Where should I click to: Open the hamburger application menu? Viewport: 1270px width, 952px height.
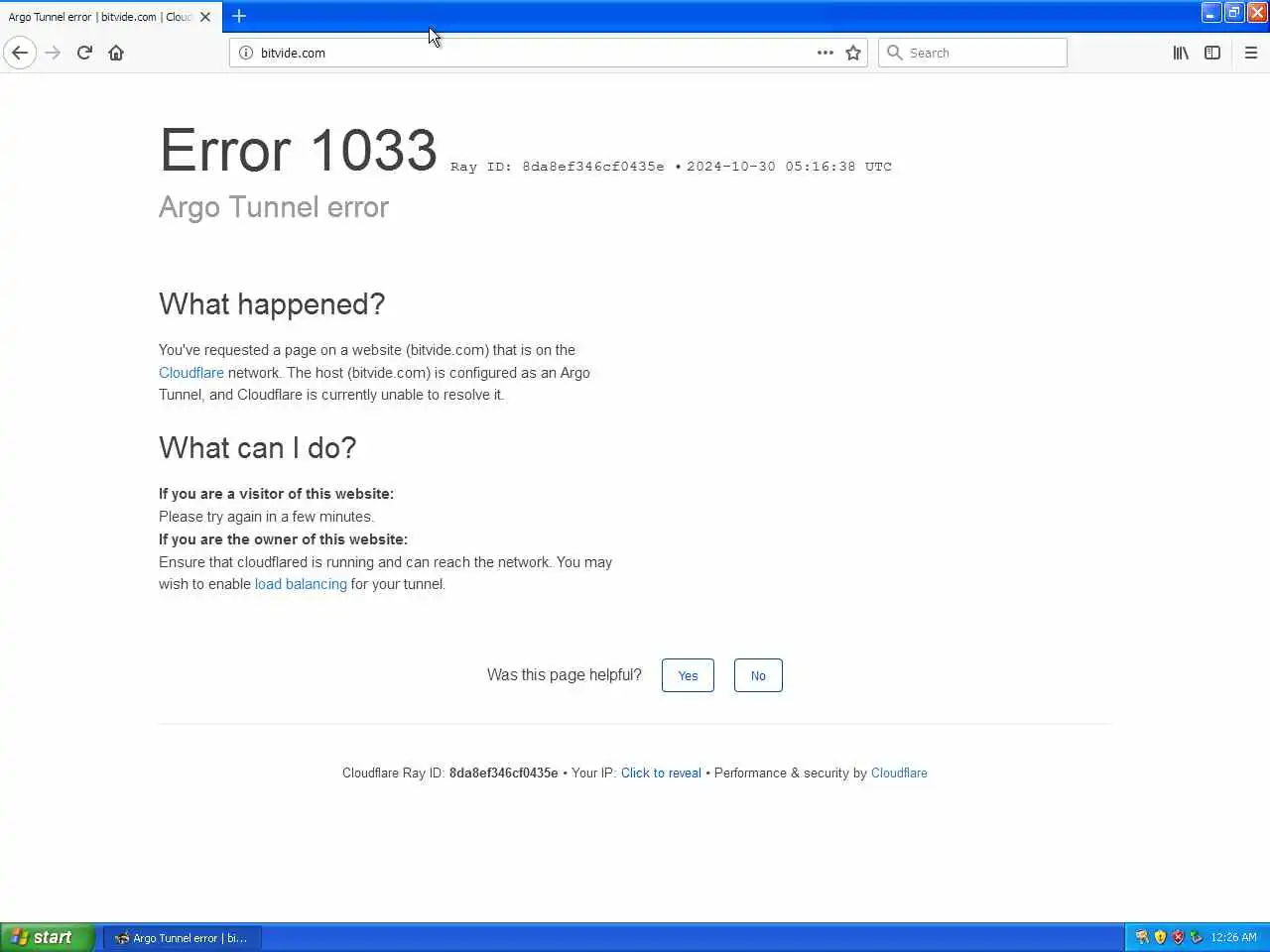[1251, 53]
